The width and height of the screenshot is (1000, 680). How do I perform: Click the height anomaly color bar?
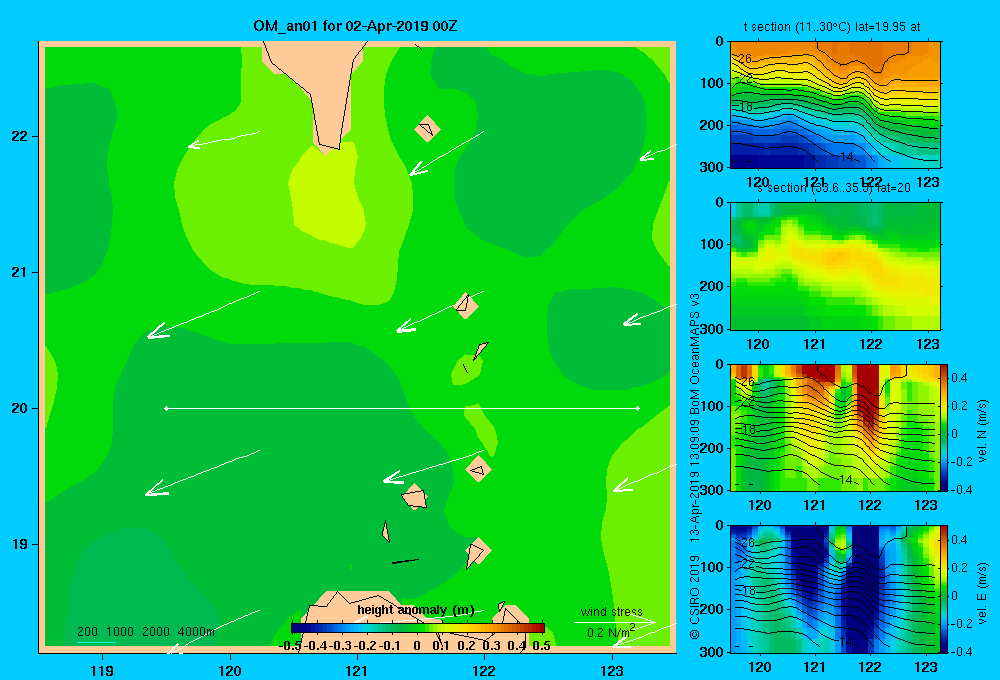(x=418, y=628)
